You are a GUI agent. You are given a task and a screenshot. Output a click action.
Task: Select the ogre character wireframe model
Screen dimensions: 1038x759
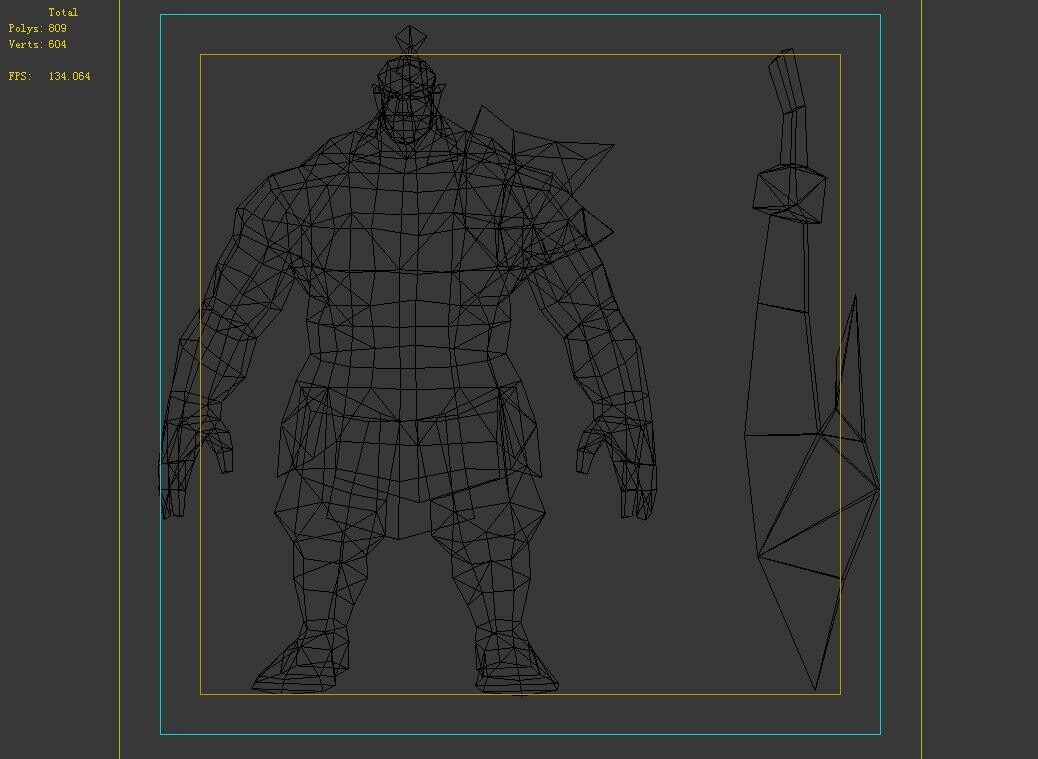407,361
